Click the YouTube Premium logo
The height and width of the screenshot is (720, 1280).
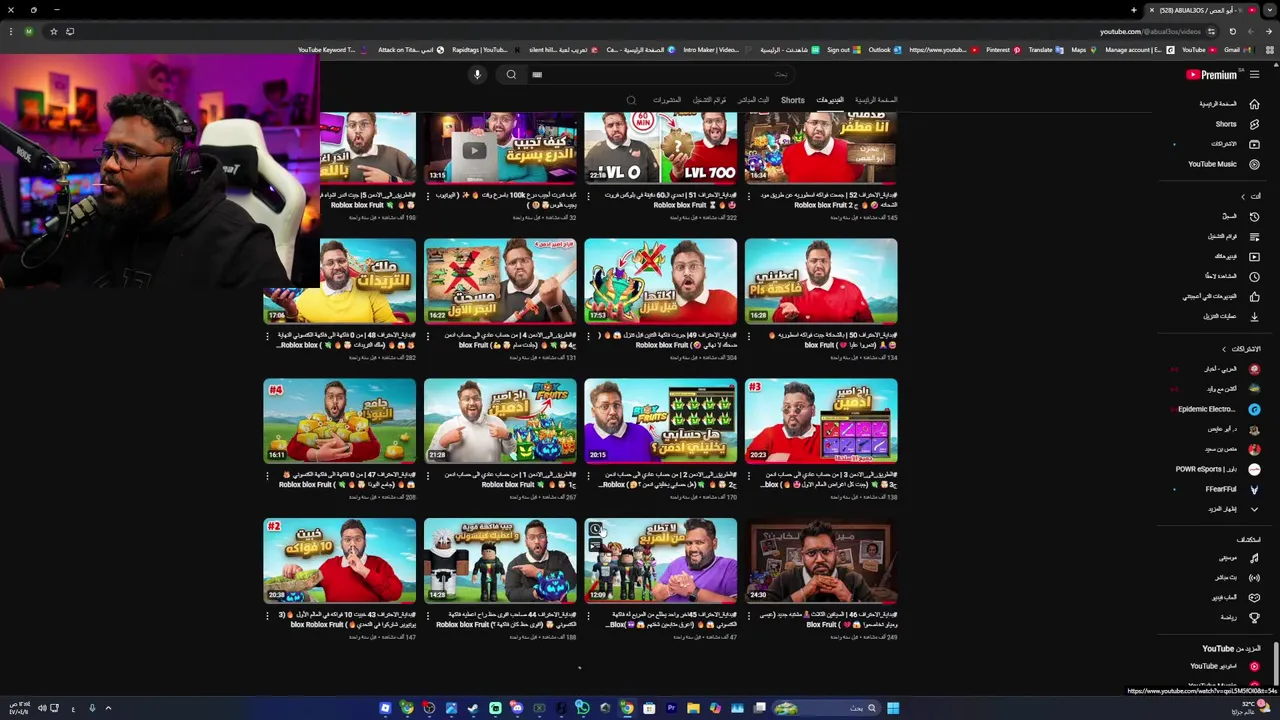(1212, 75)
